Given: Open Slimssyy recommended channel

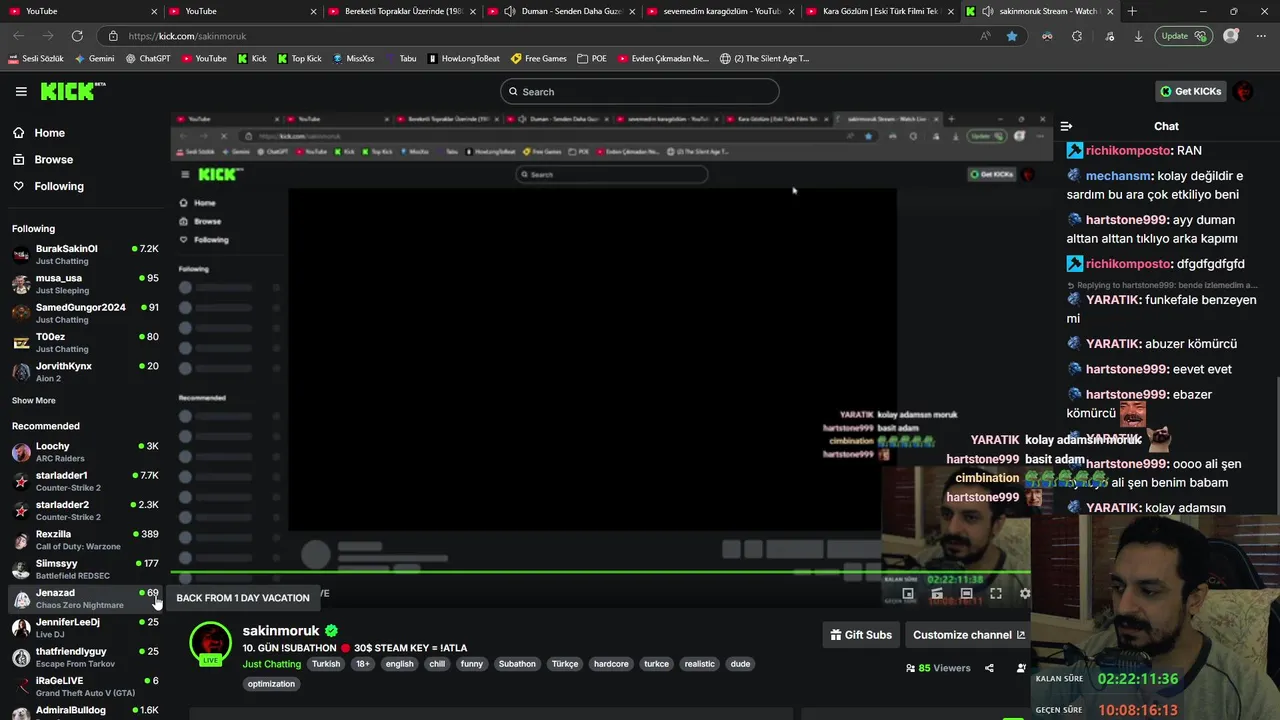Looking at the screenshot, I should click(x=85, y=569).
